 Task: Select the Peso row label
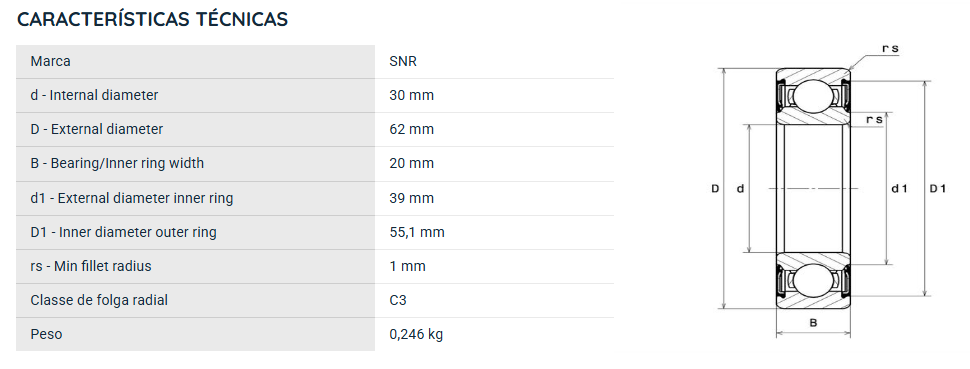46,334
